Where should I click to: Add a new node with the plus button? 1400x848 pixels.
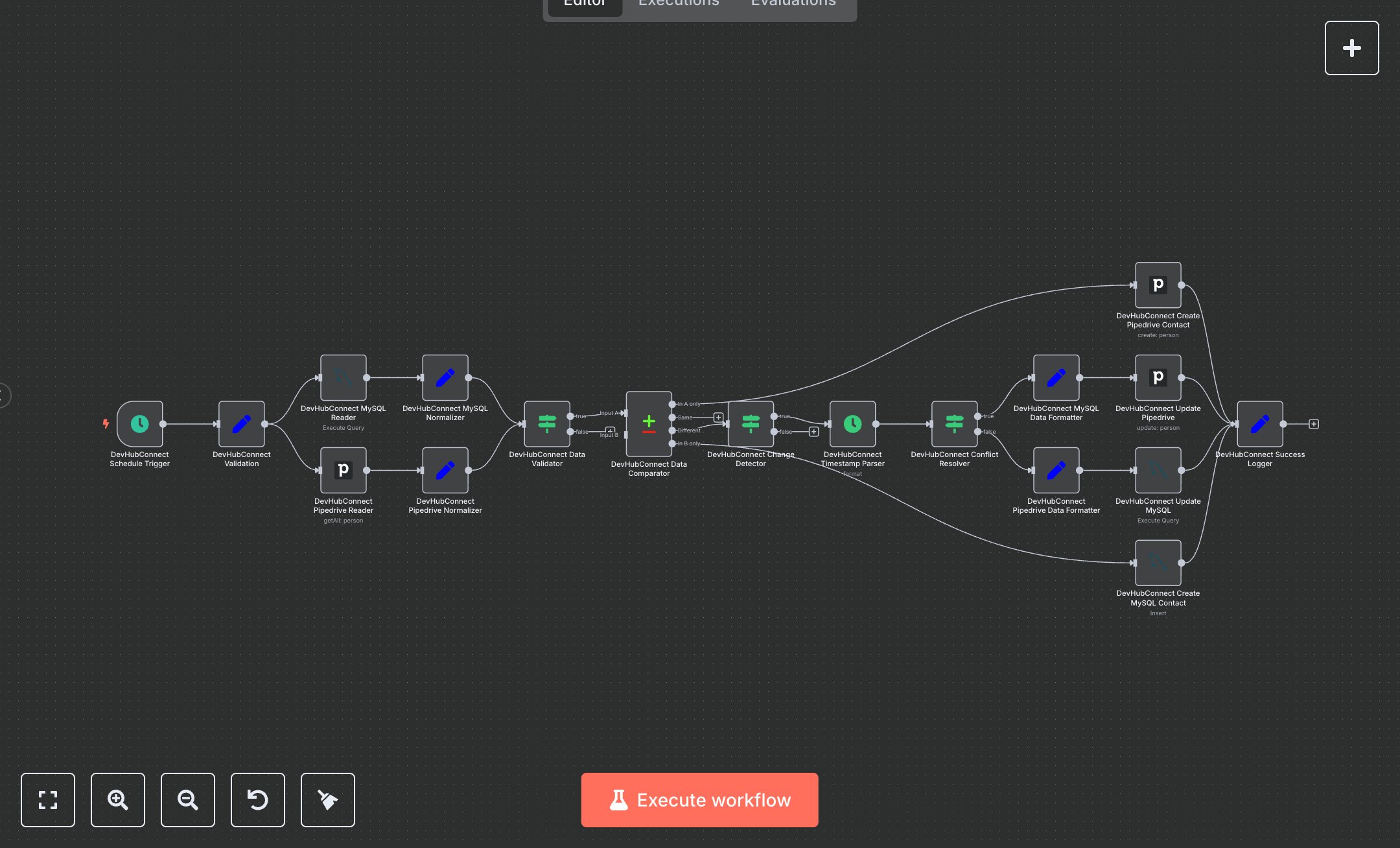tap(1351, 47)
